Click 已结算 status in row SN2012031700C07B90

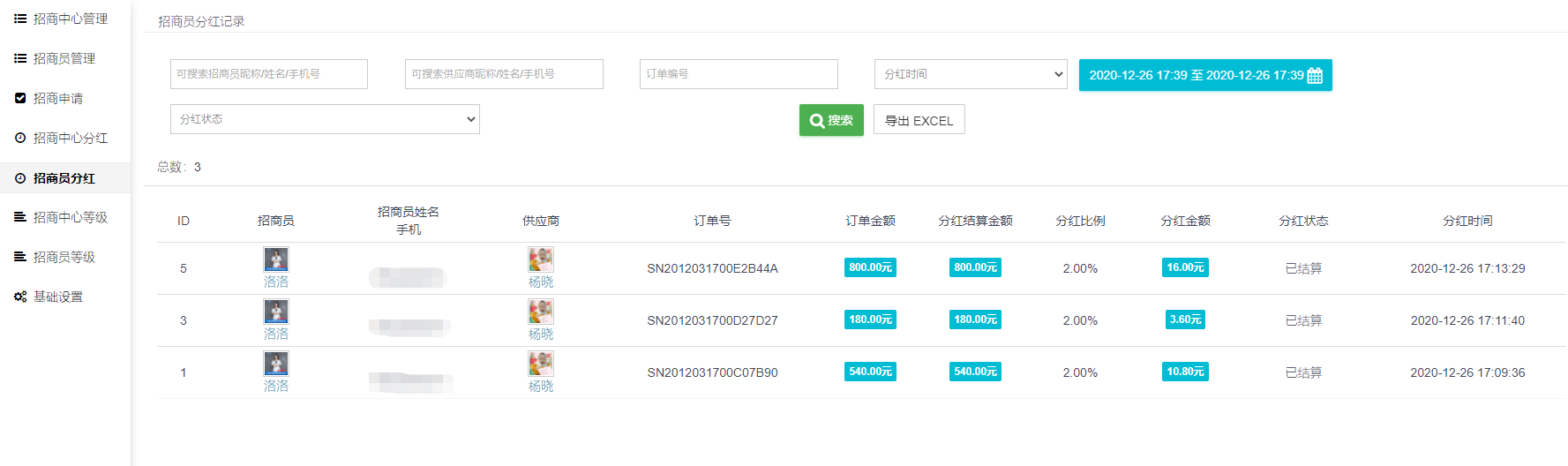[x=1303, y=372]
